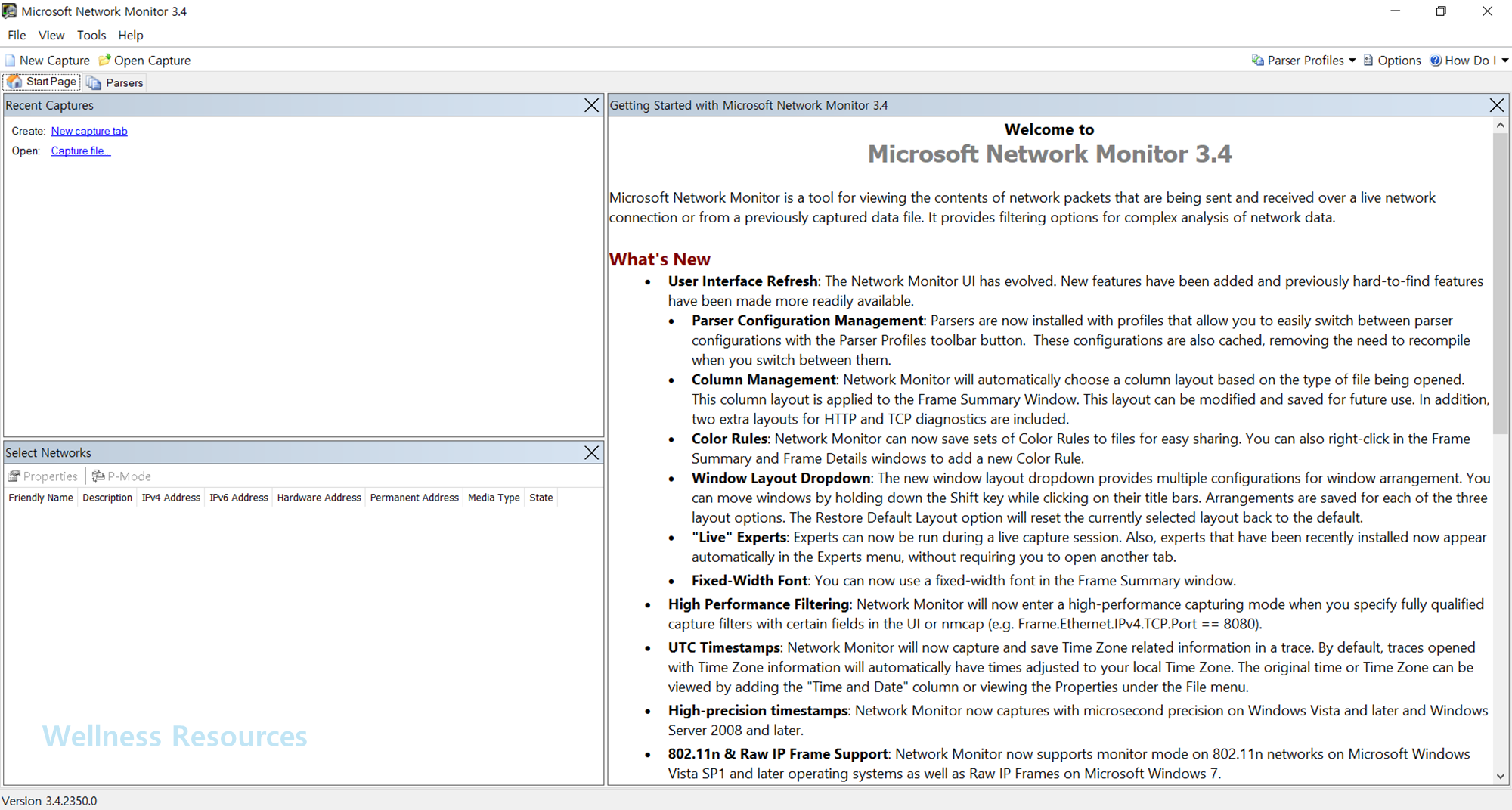Expand the Parser Profiles dropdown arrow

pos(1352,61)
